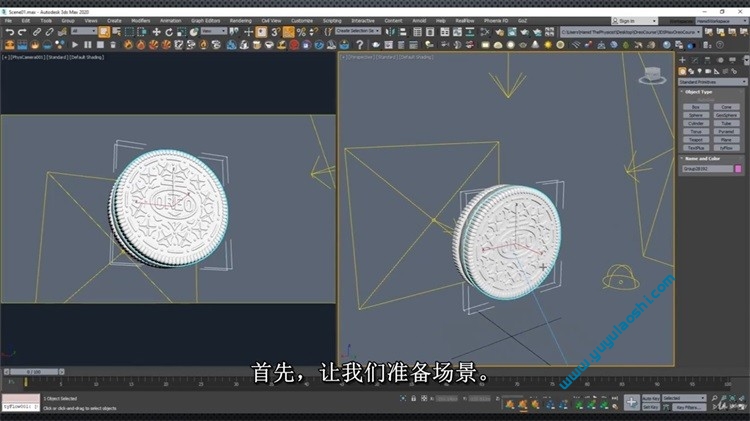Activate the Select and Move tool
Image resolution: width=750 pixels, height=421 pixels.
tap(156, 32)
